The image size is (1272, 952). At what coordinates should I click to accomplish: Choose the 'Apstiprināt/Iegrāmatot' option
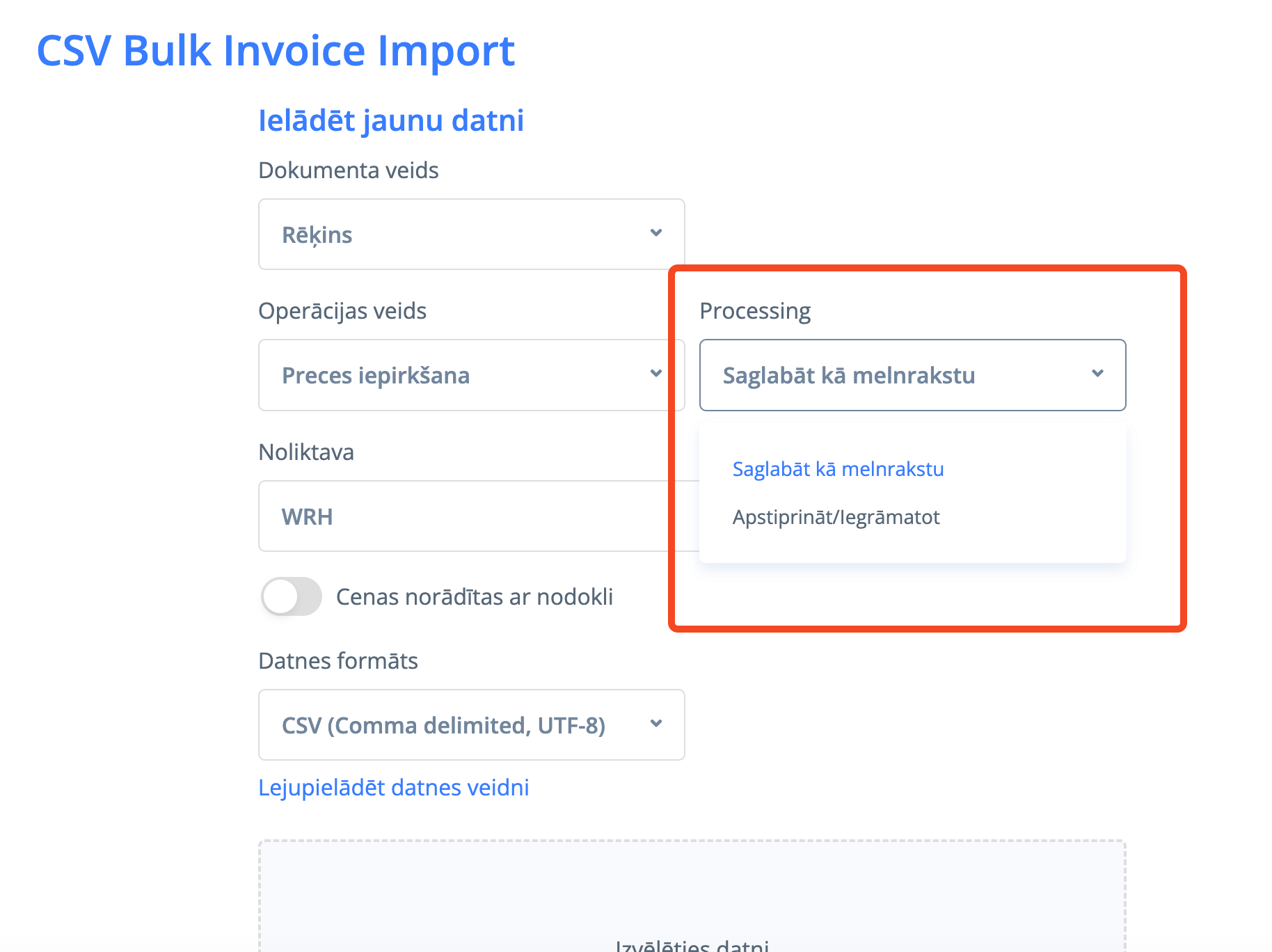coord(836,517)
